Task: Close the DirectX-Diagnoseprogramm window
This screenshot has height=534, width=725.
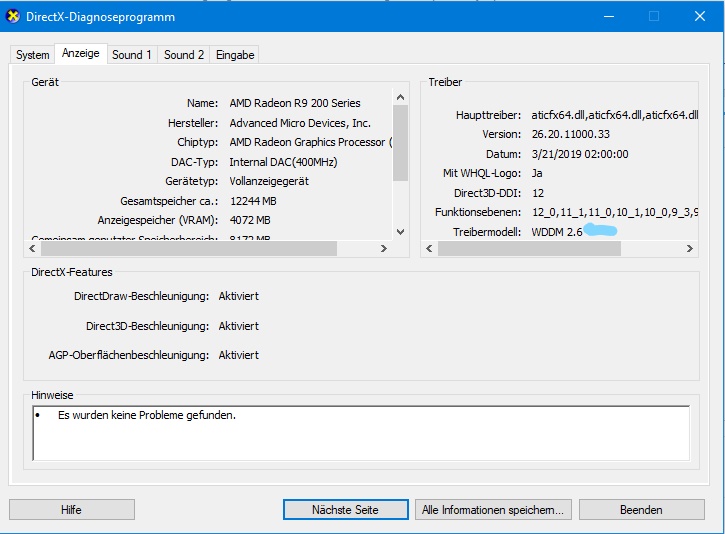Action: (x=700, y=17)
